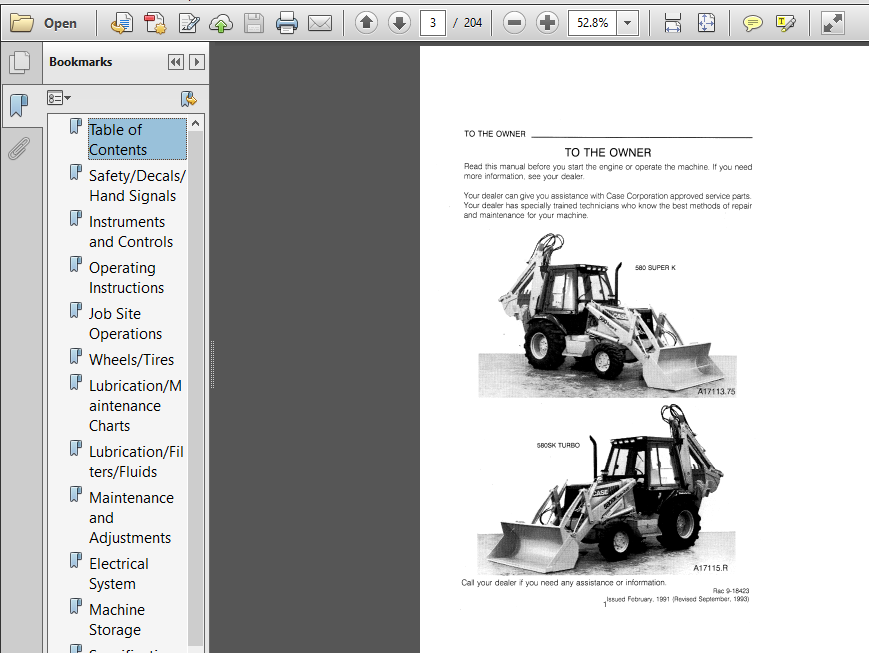Open Machine Storage bookmark
Screen dimensions: 869x653
point(116,620)
